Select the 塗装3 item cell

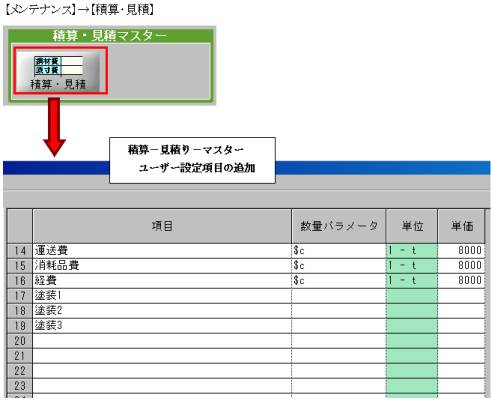[x=162, y=326]
